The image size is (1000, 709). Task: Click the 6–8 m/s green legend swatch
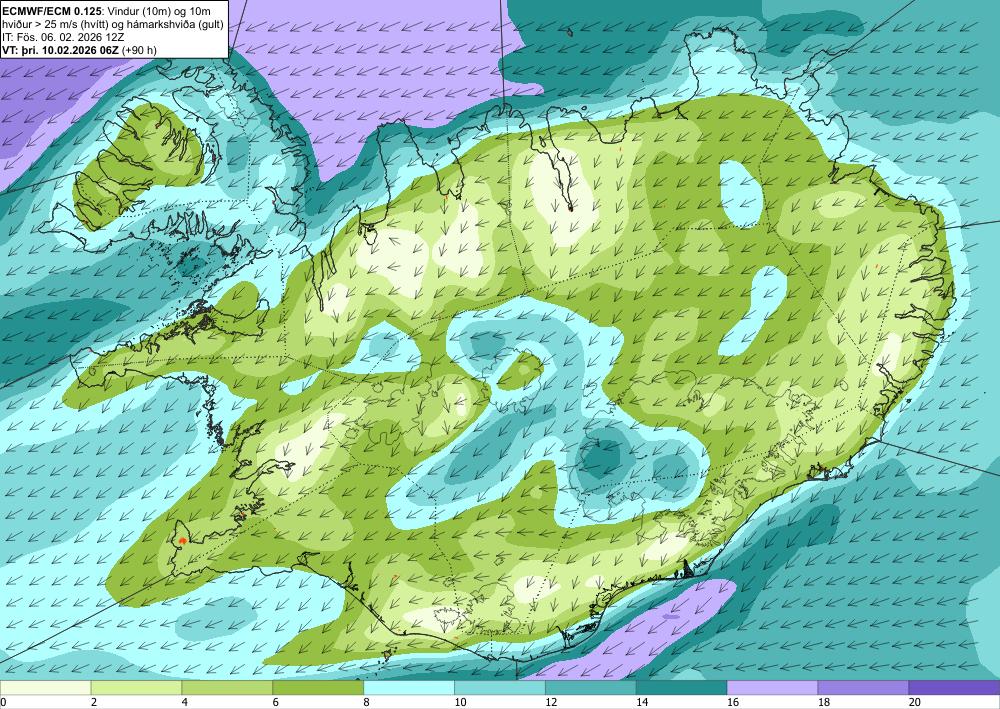[x=318, y=688]
